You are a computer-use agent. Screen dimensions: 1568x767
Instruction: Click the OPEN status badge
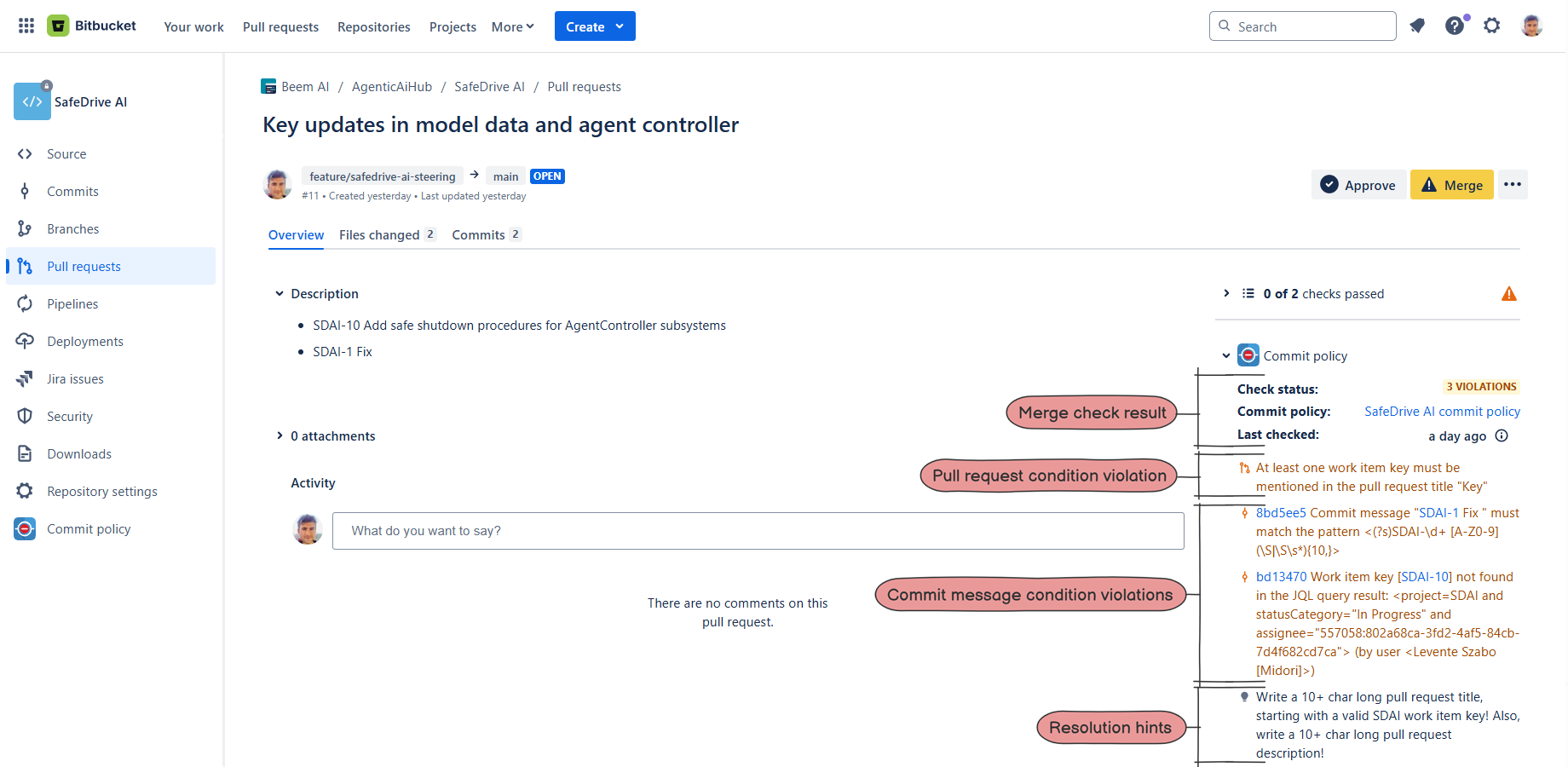tap(547, 176)
